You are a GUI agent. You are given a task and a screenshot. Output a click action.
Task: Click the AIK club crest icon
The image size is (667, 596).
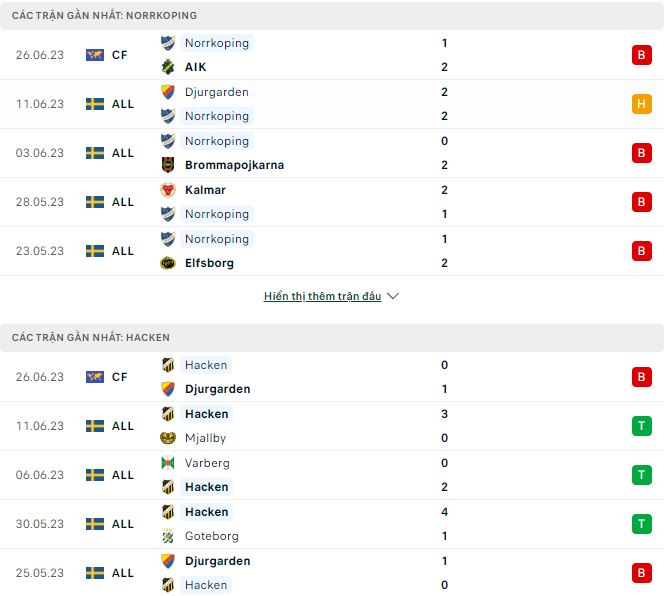coord(167,67)
